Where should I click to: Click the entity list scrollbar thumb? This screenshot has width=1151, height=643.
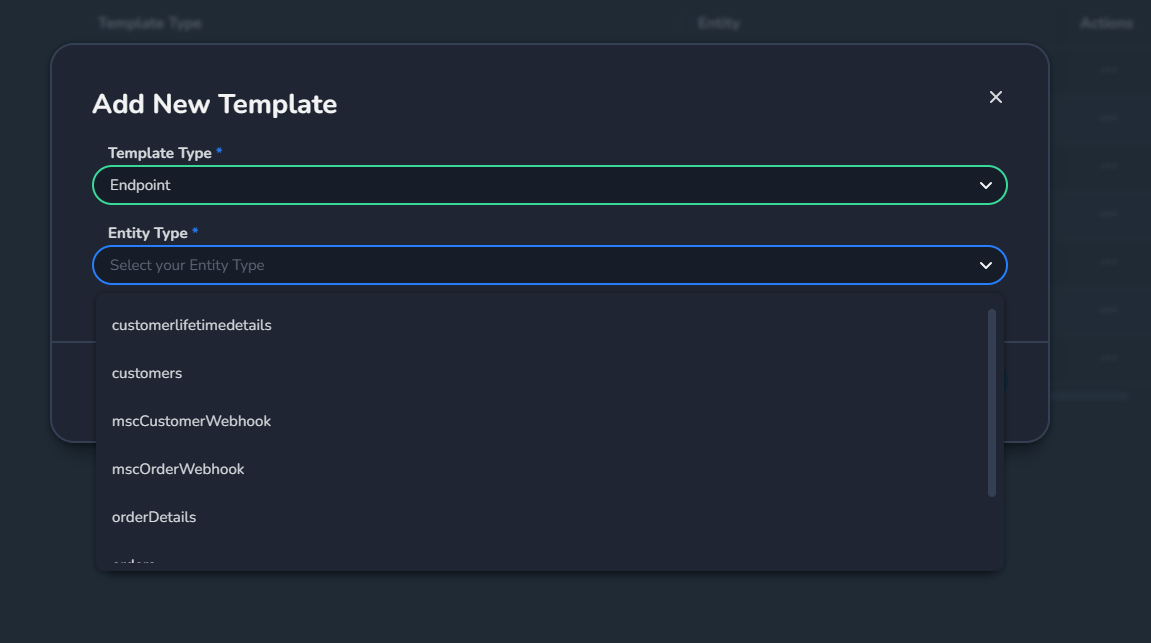(x=992, y=403)
